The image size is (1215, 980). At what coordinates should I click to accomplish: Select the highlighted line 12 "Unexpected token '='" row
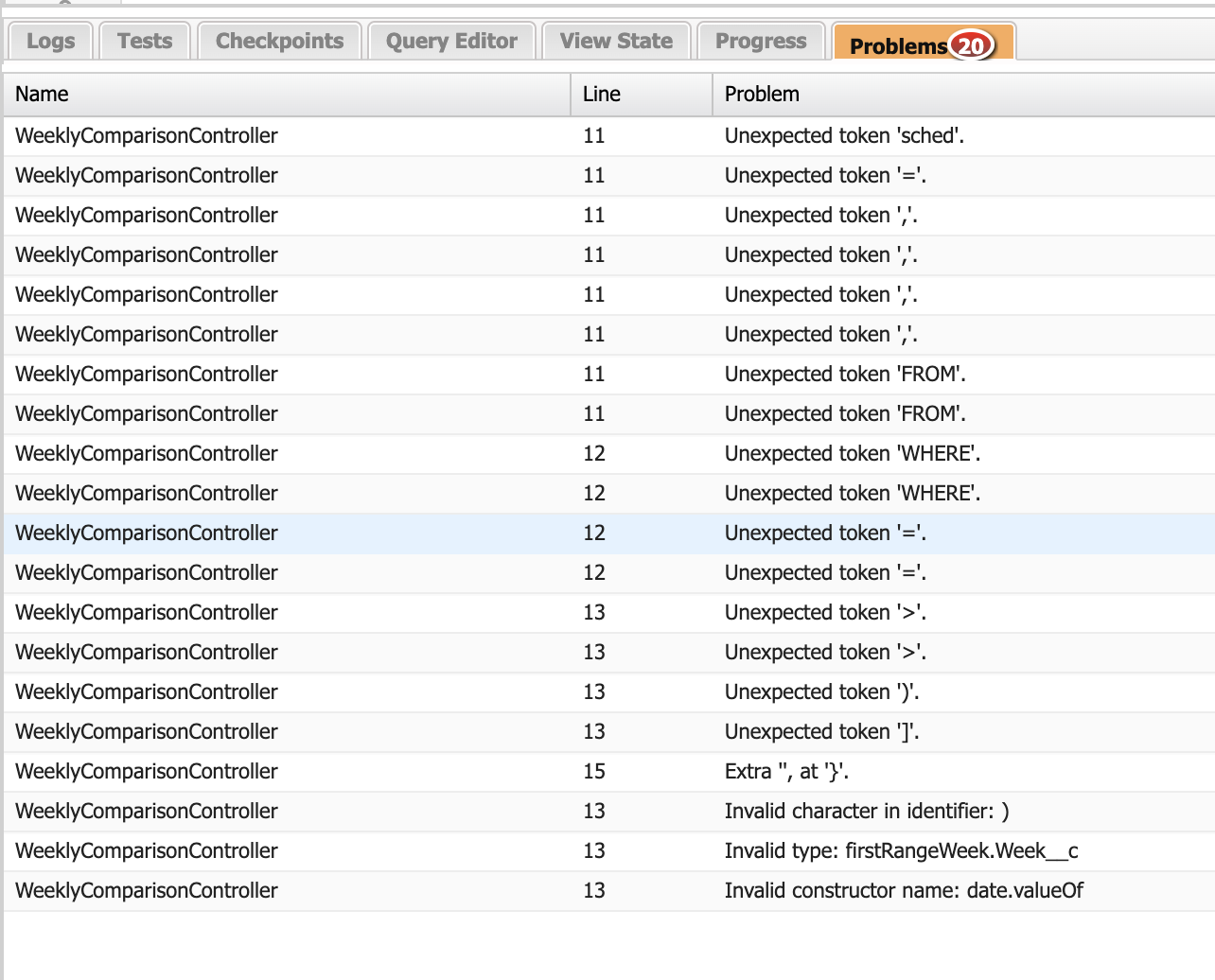825,534
